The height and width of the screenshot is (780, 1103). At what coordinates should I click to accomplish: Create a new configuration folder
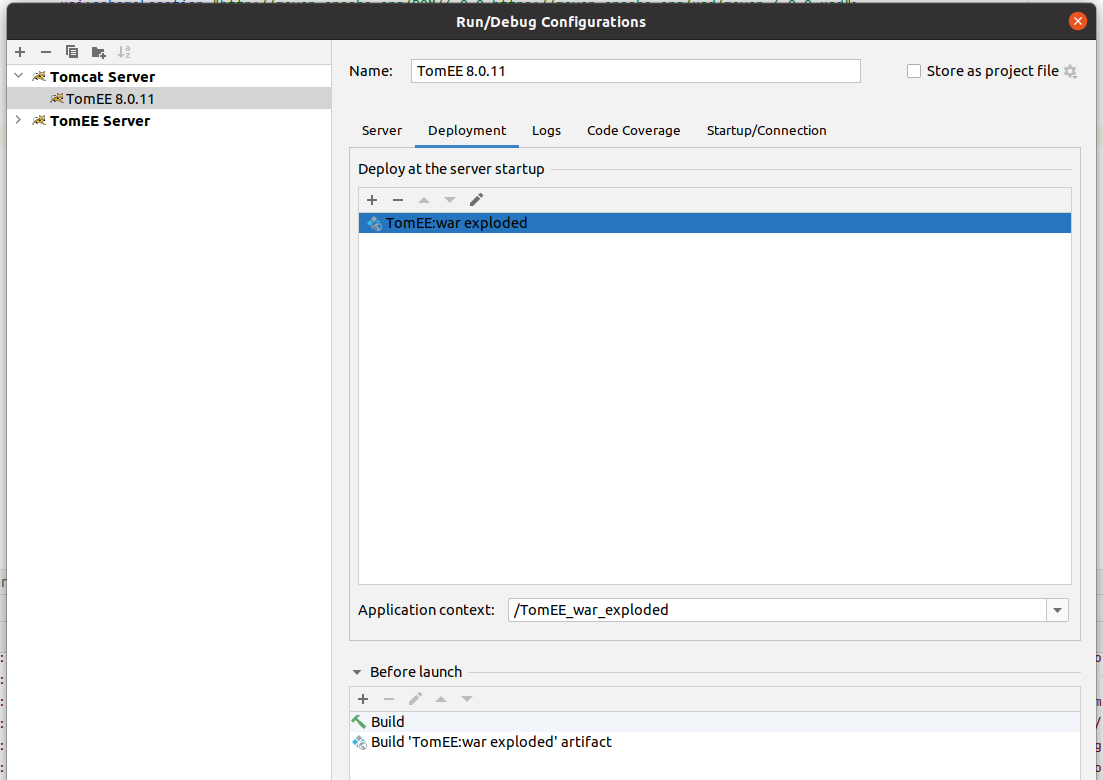tap(98, 52)
